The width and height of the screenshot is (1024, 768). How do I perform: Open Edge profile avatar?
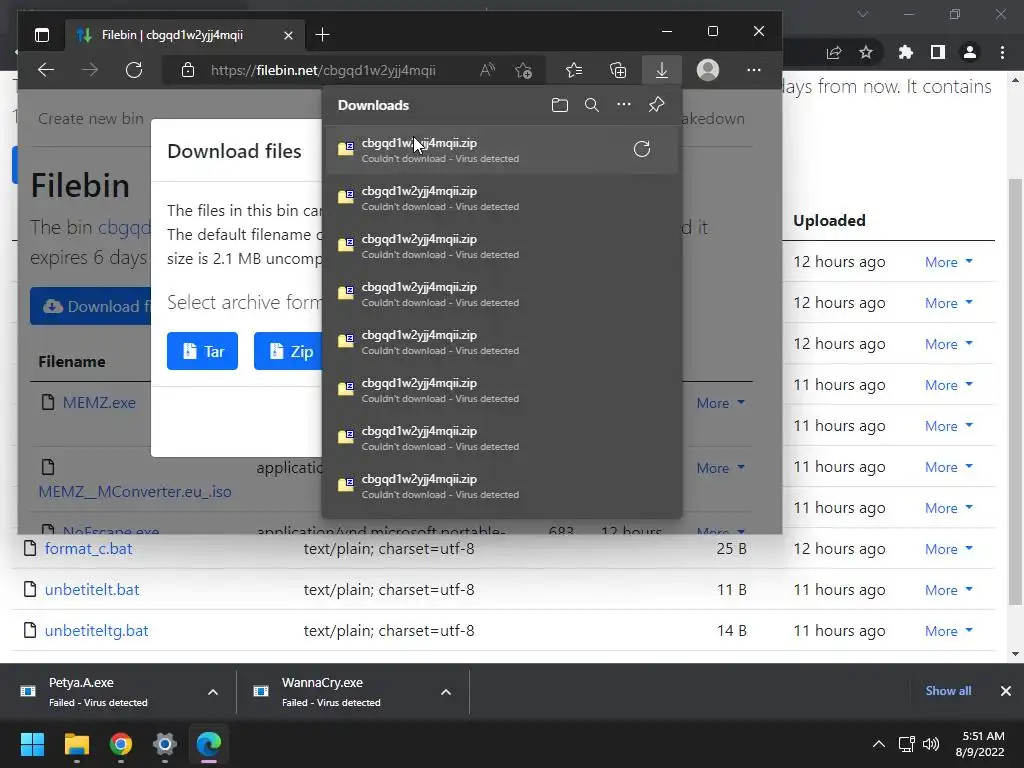tap(708, 70)
